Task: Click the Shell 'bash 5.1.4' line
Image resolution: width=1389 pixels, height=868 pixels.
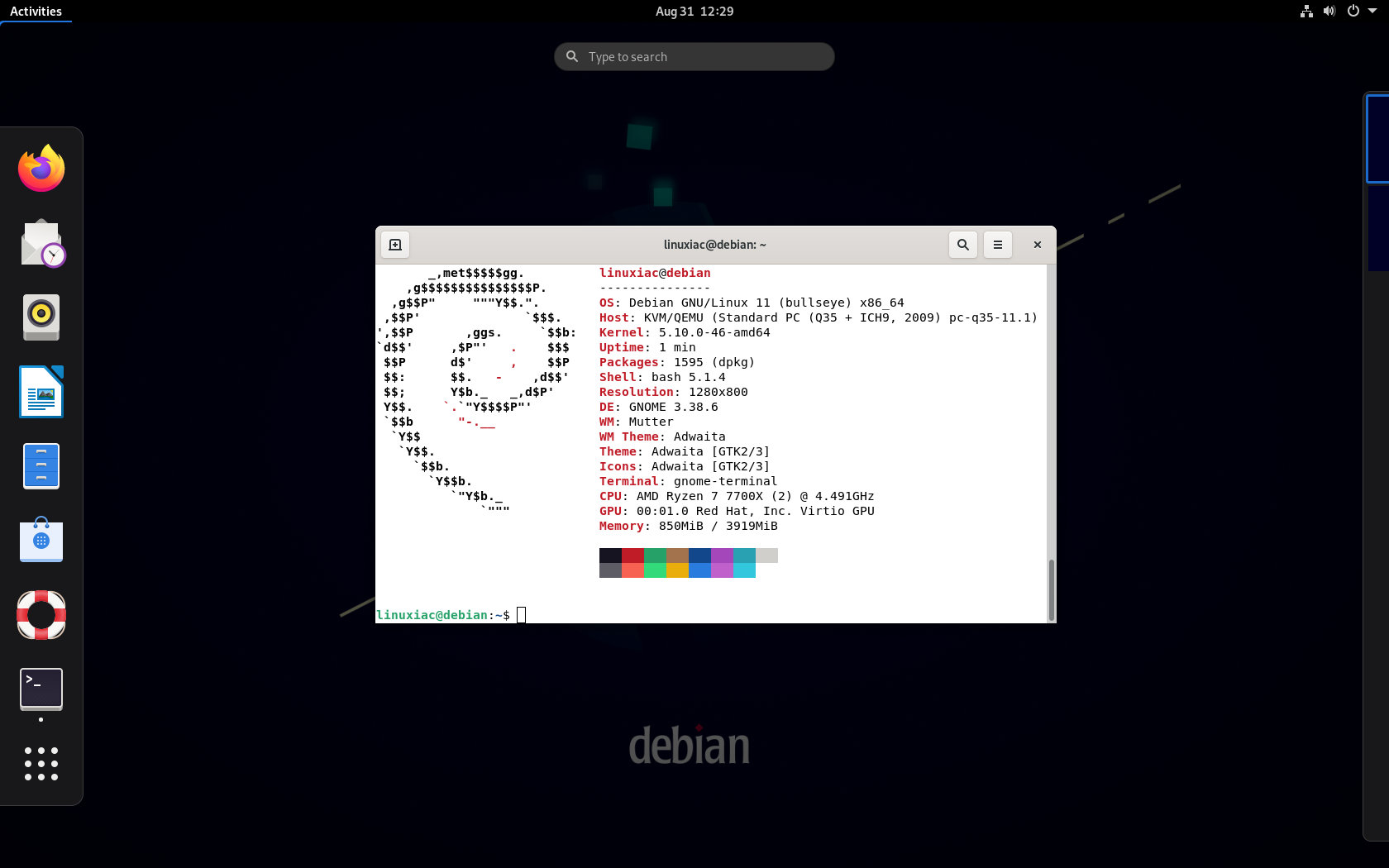Action: (x=662, y=378)
